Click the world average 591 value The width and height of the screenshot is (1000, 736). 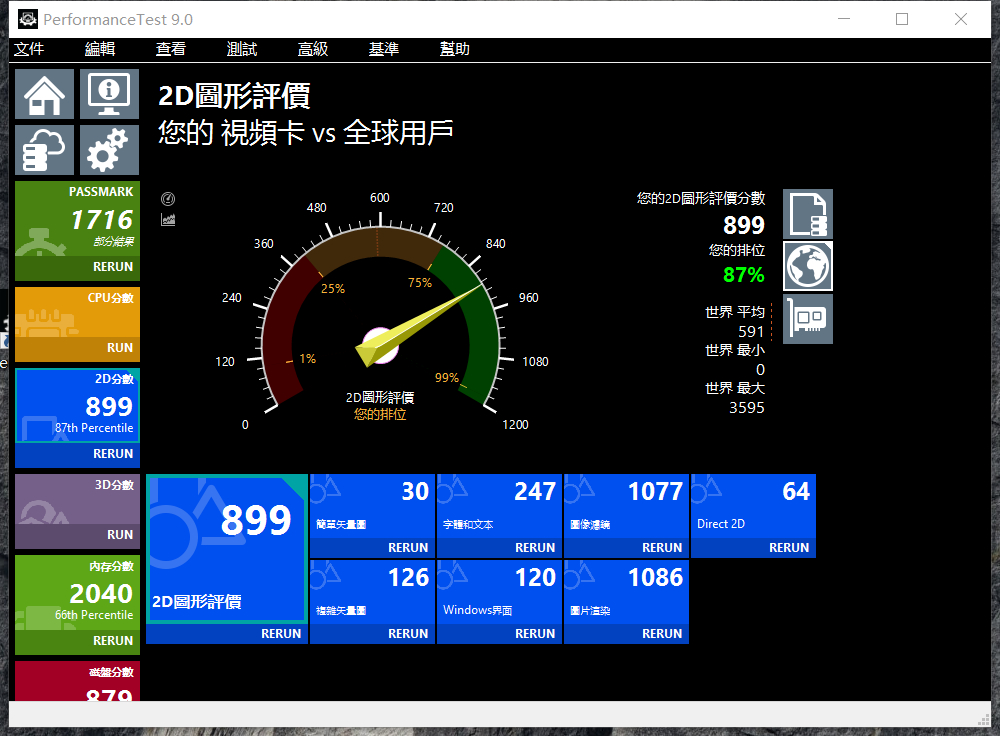point(751,332)
